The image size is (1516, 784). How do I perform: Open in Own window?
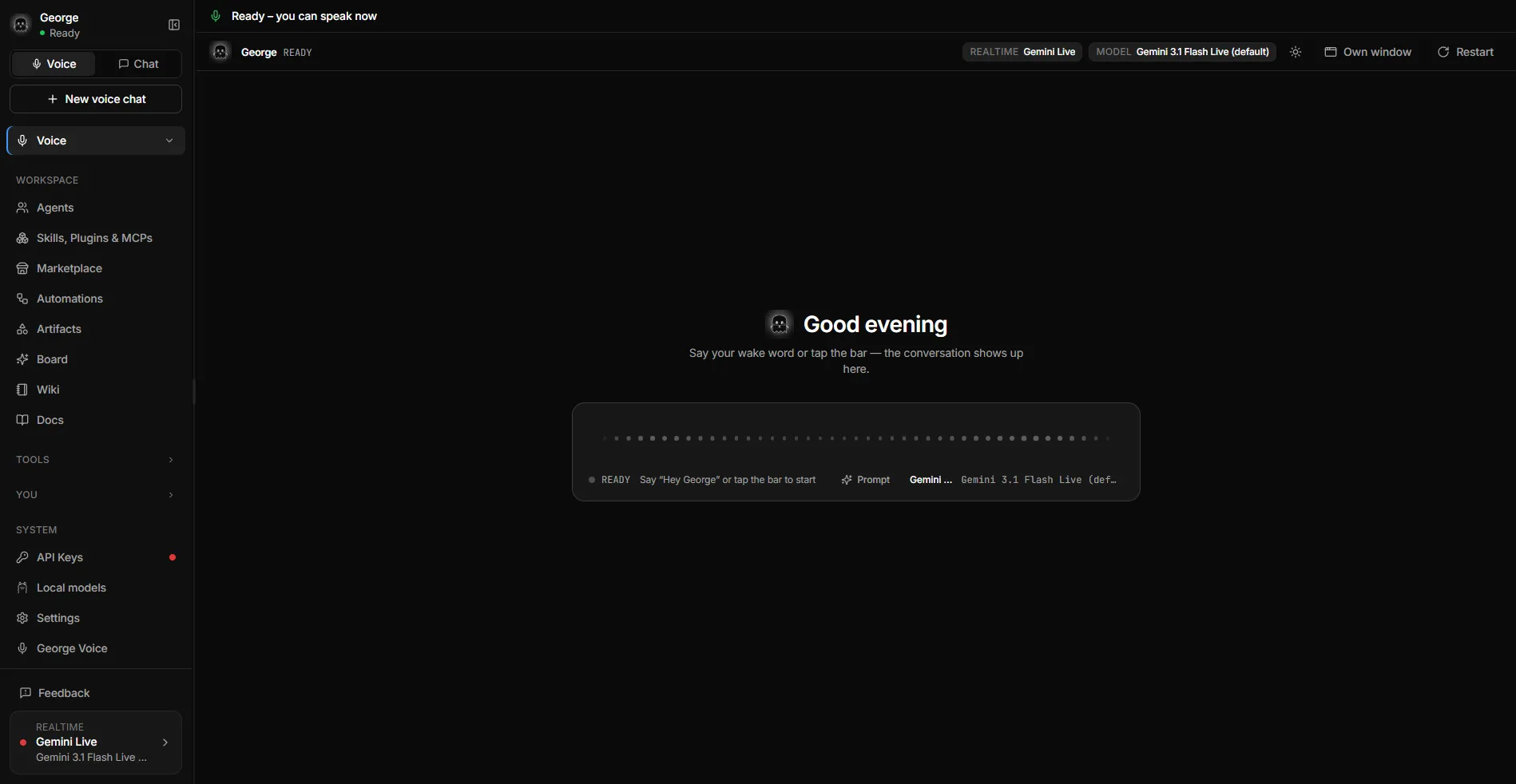(1367, 52)
